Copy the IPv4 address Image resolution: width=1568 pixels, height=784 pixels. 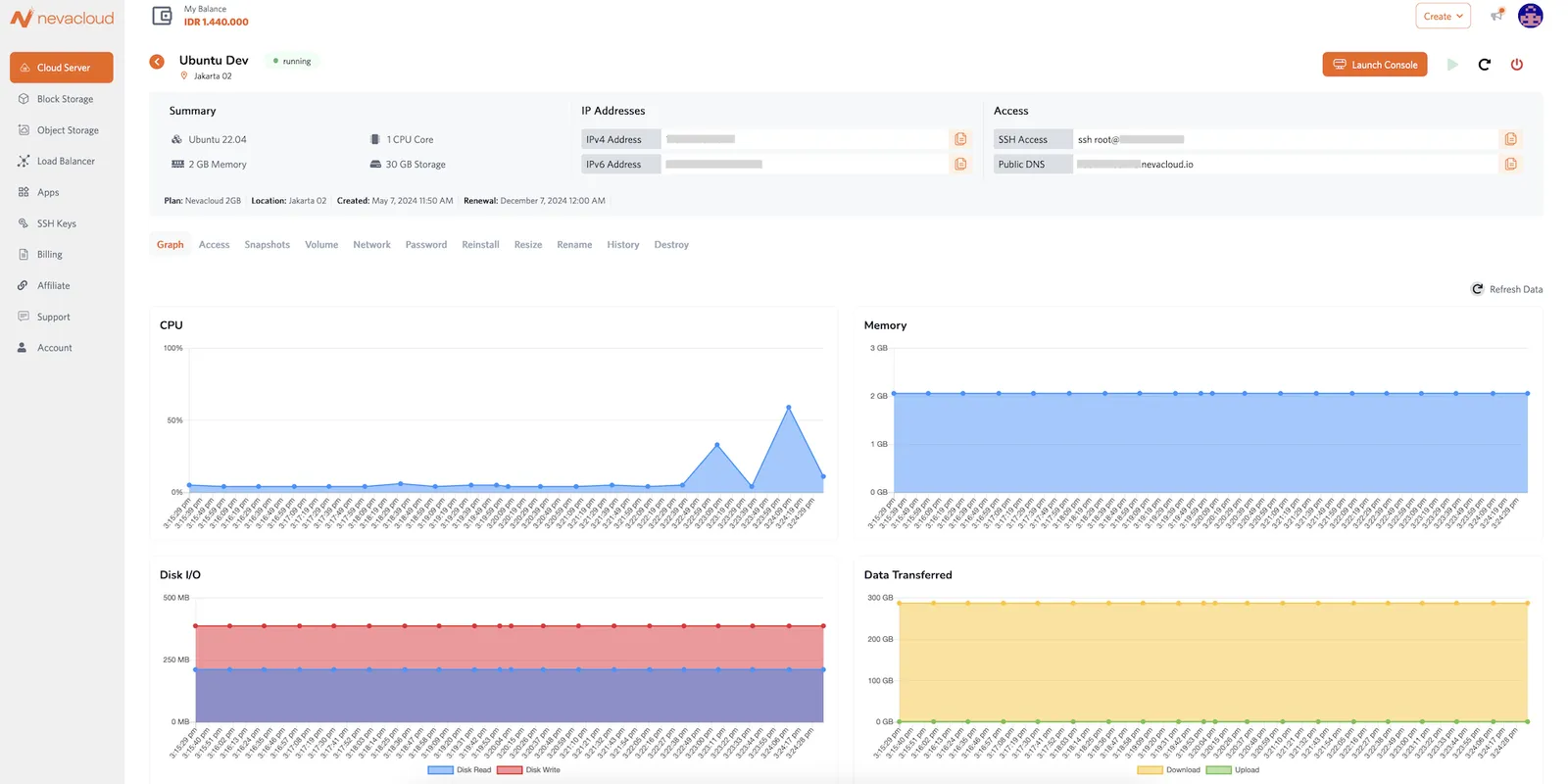[960, 139]
